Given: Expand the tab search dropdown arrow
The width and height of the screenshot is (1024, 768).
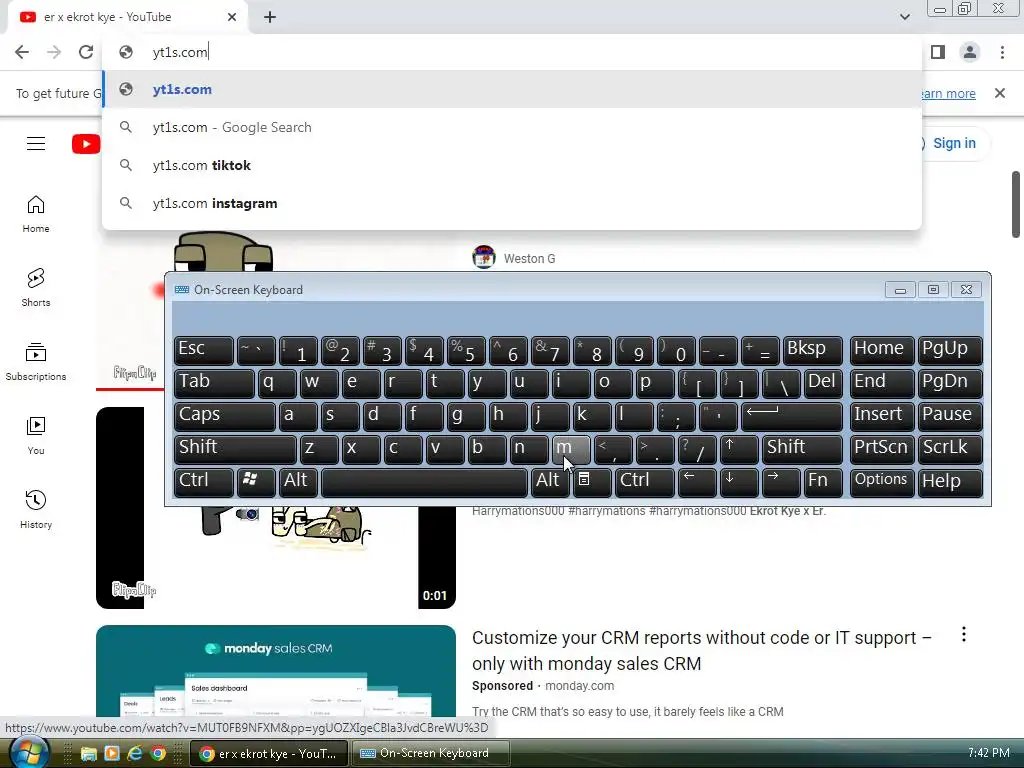Looking at the screenshot, I should [904, 17].
